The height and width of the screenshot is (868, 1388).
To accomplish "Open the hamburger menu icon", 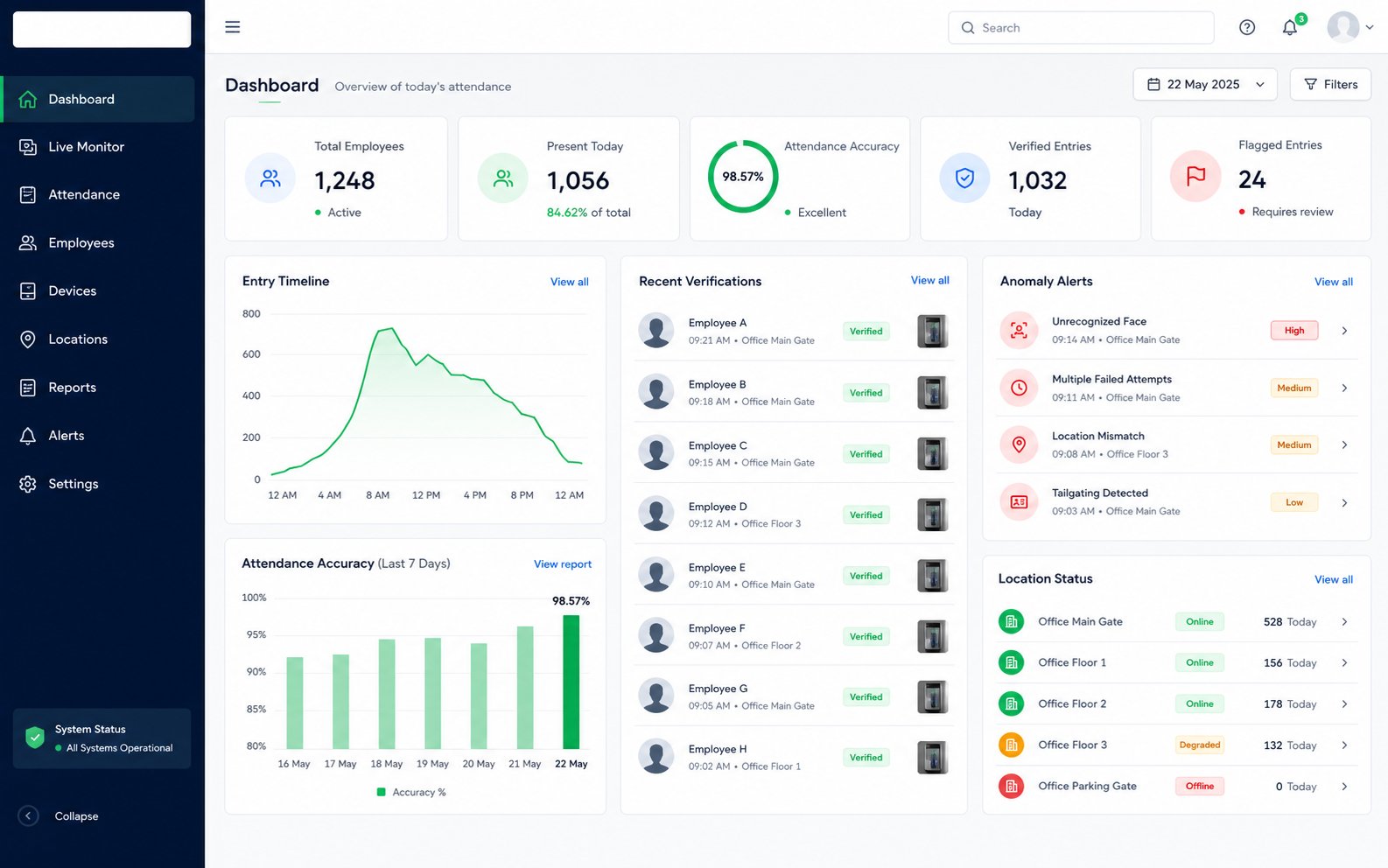I will click(232, 27).
